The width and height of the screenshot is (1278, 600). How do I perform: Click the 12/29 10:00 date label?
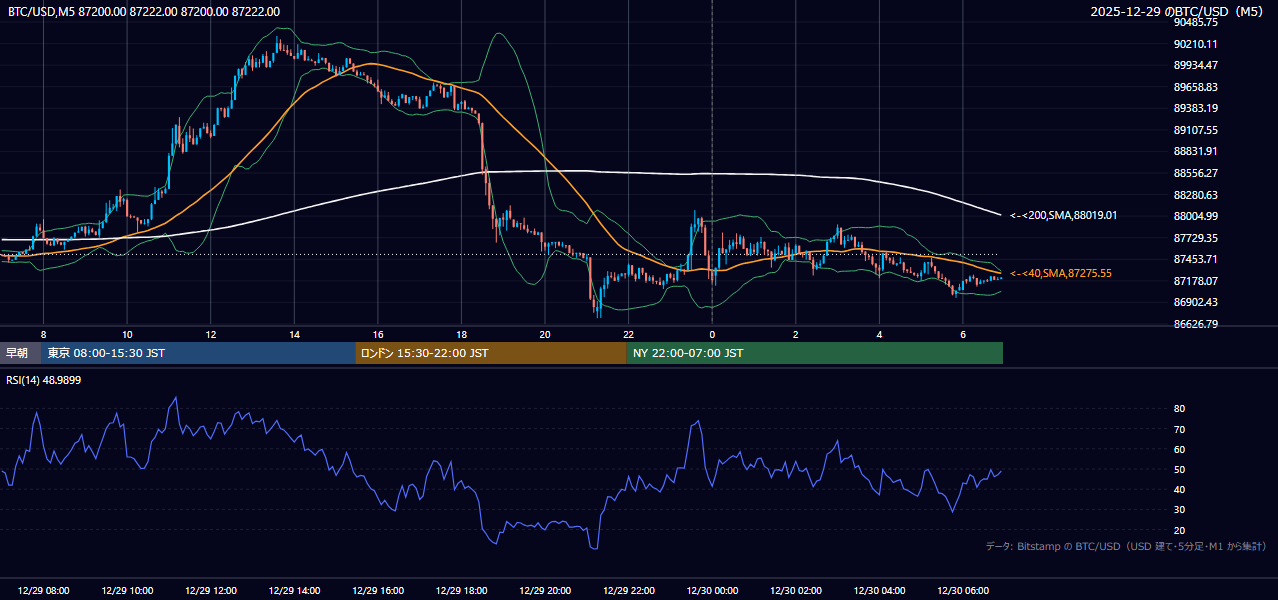pyautogui.click(x=127, y=591)
